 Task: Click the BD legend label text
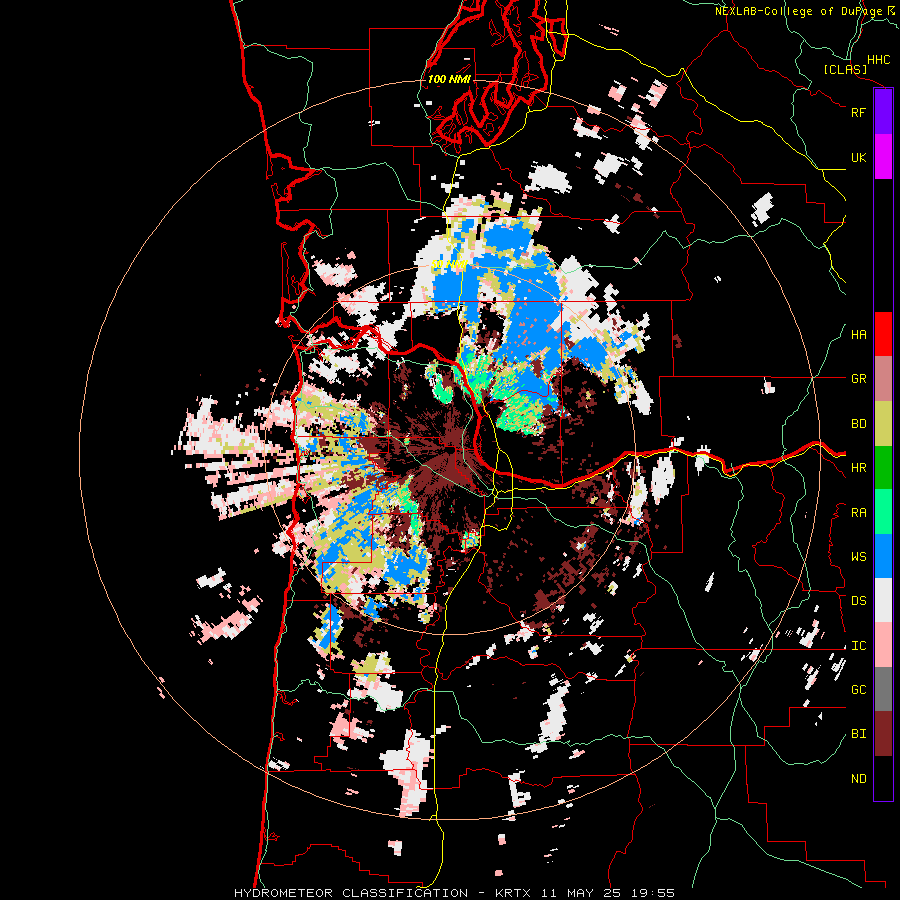point(858,424)
